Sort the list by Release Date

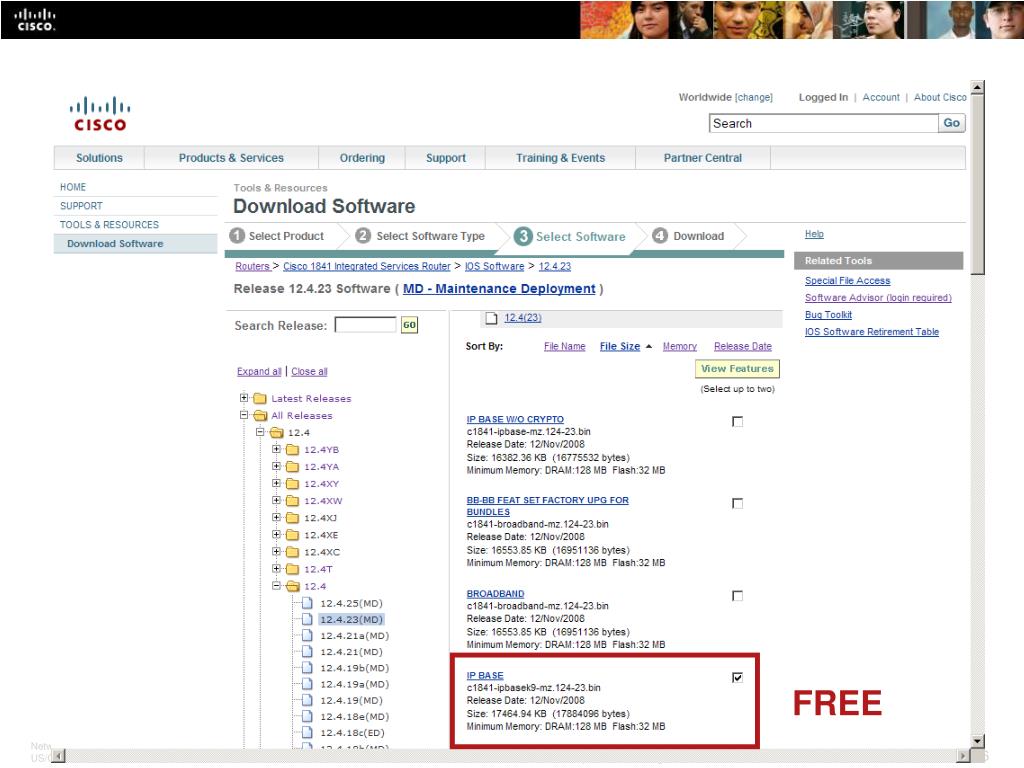point(743,346)
